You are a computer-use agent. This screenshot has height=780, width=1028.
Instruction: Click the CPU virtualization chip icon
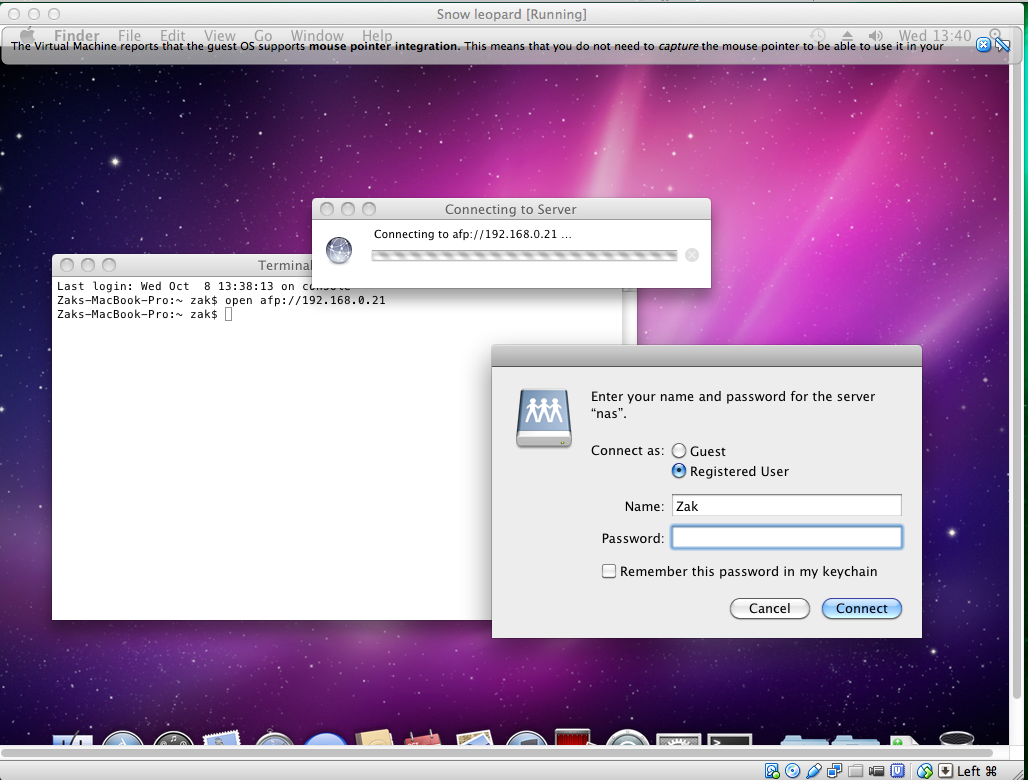point(898,771)
